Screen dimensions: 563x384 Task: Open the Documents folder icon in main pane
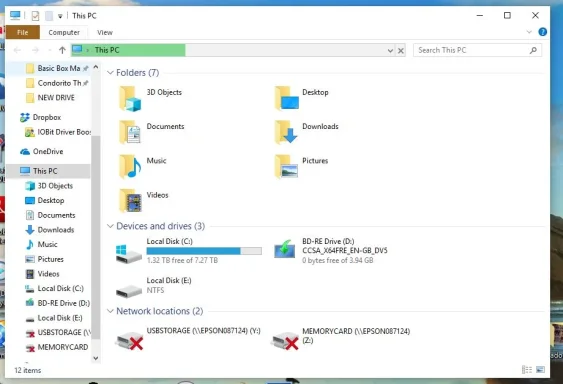[130, 132]
